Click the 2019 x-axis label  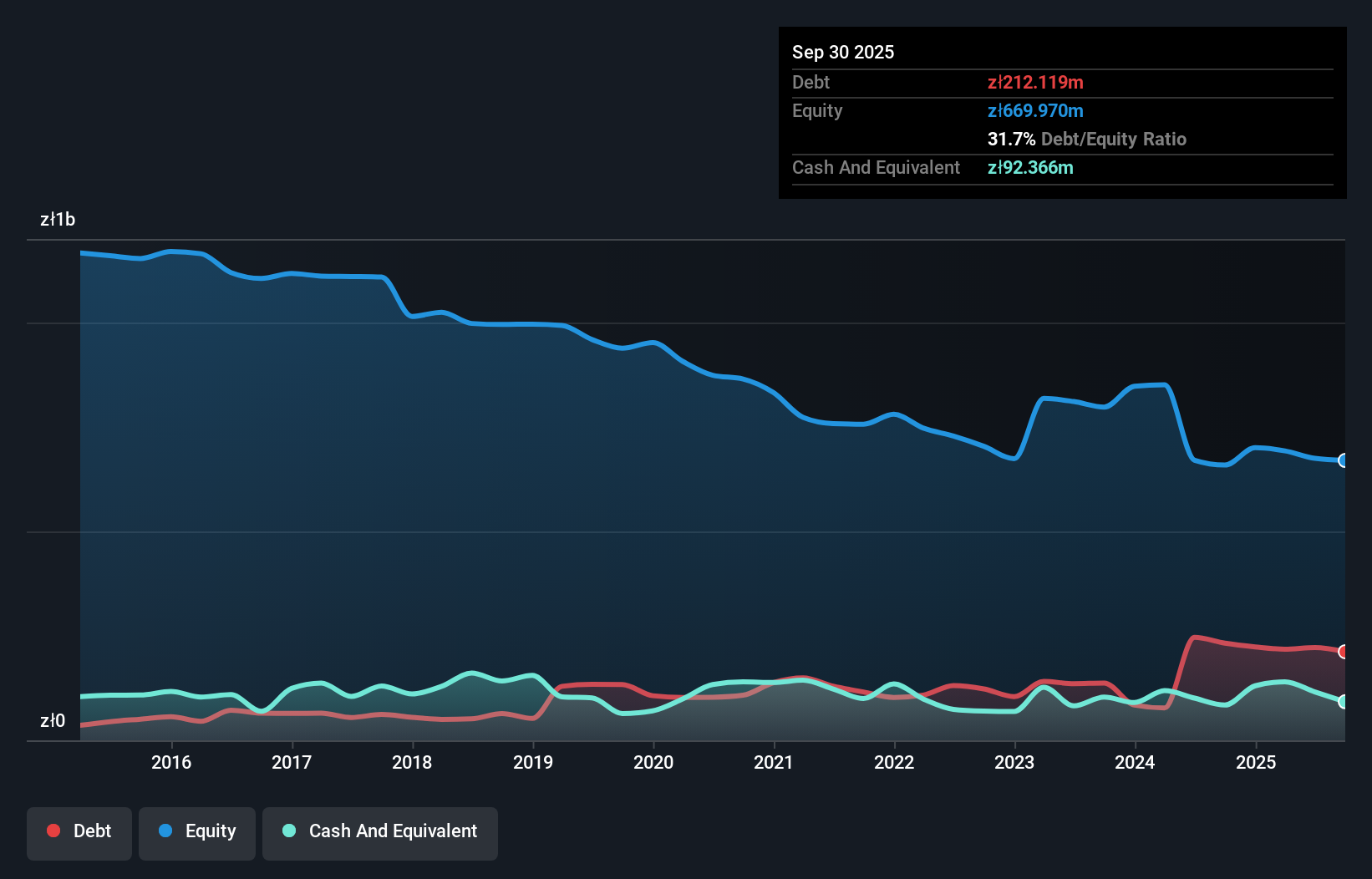(533, 762)
